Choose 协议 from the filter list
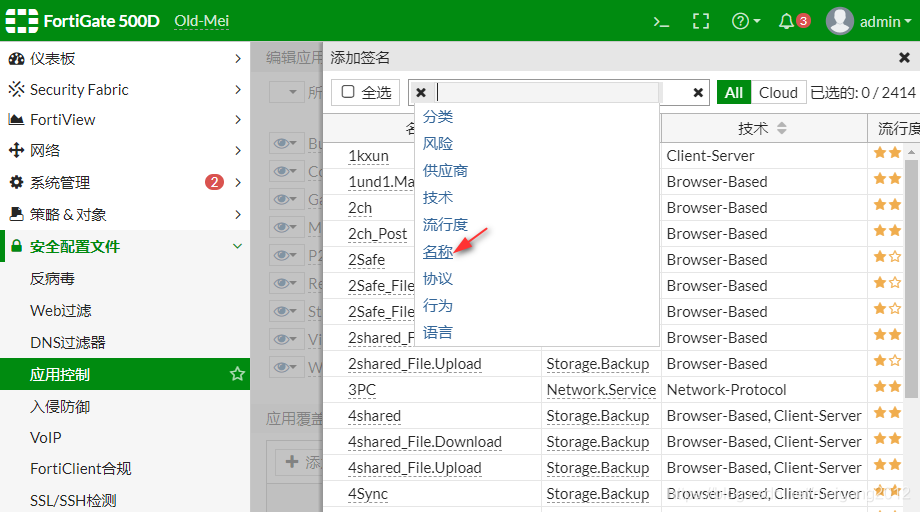920x512 pixels. pyautogui.click(x=438, y=279)
